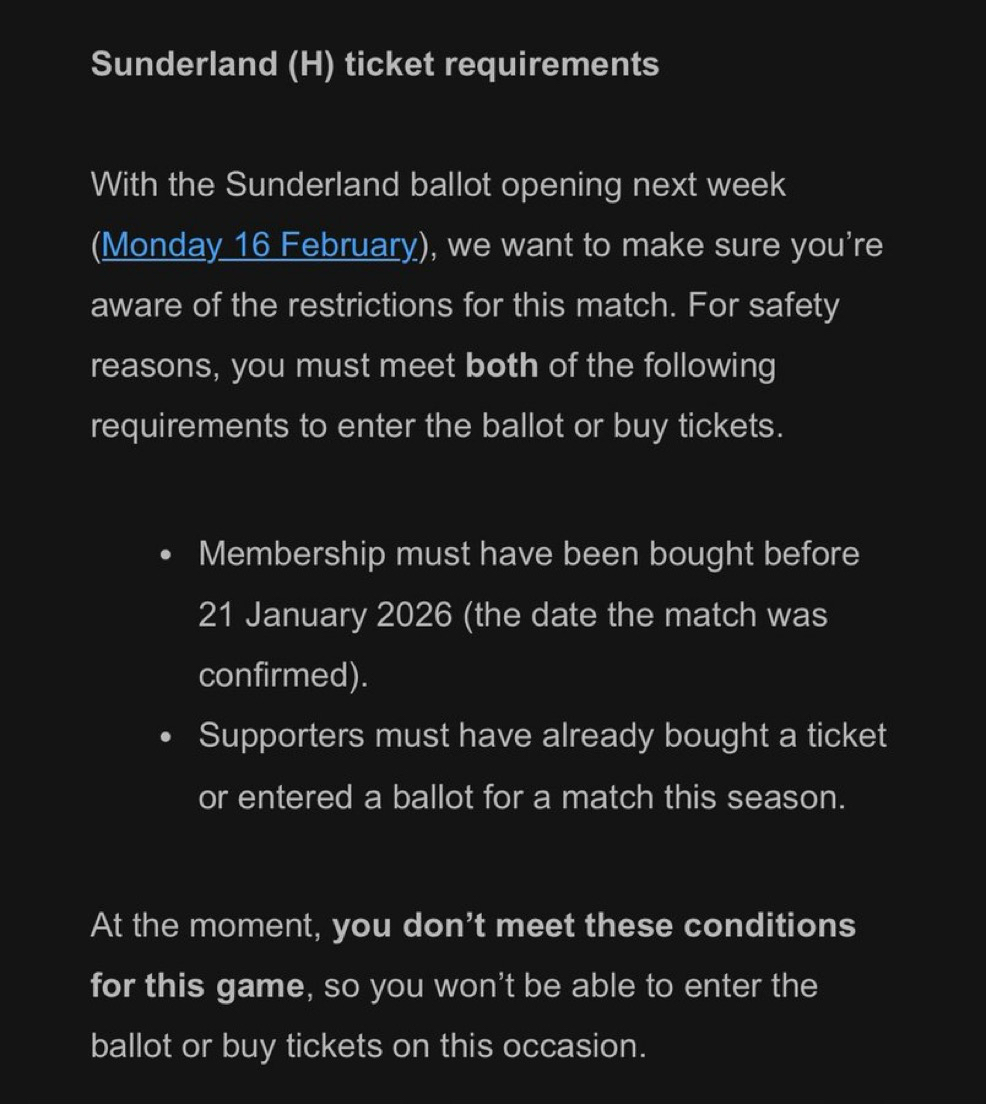
Task: Click "With the Sunderland ballot opening" line
Action: (x=438, y=185)
